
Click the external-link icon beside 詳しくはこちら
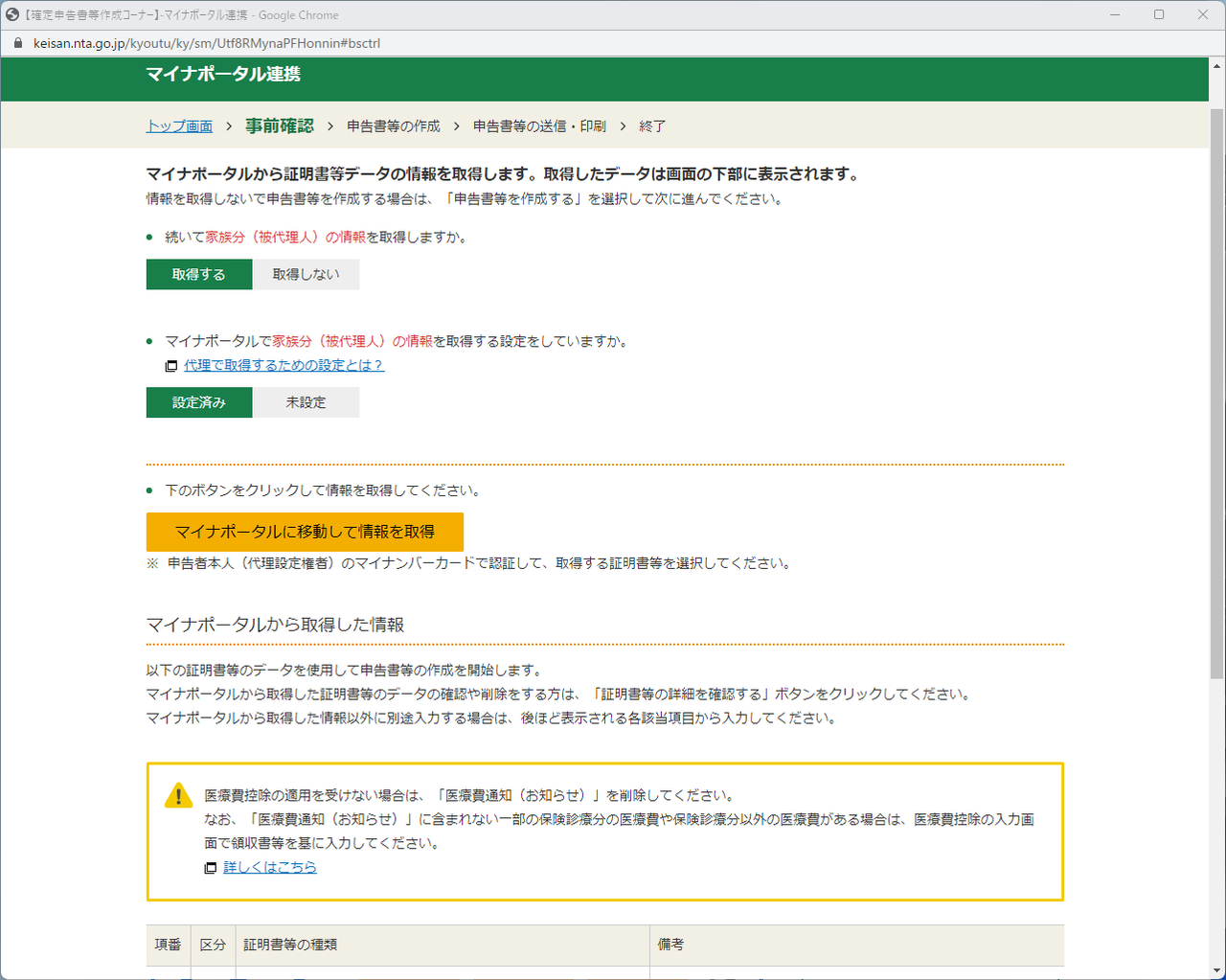point(211,868)
